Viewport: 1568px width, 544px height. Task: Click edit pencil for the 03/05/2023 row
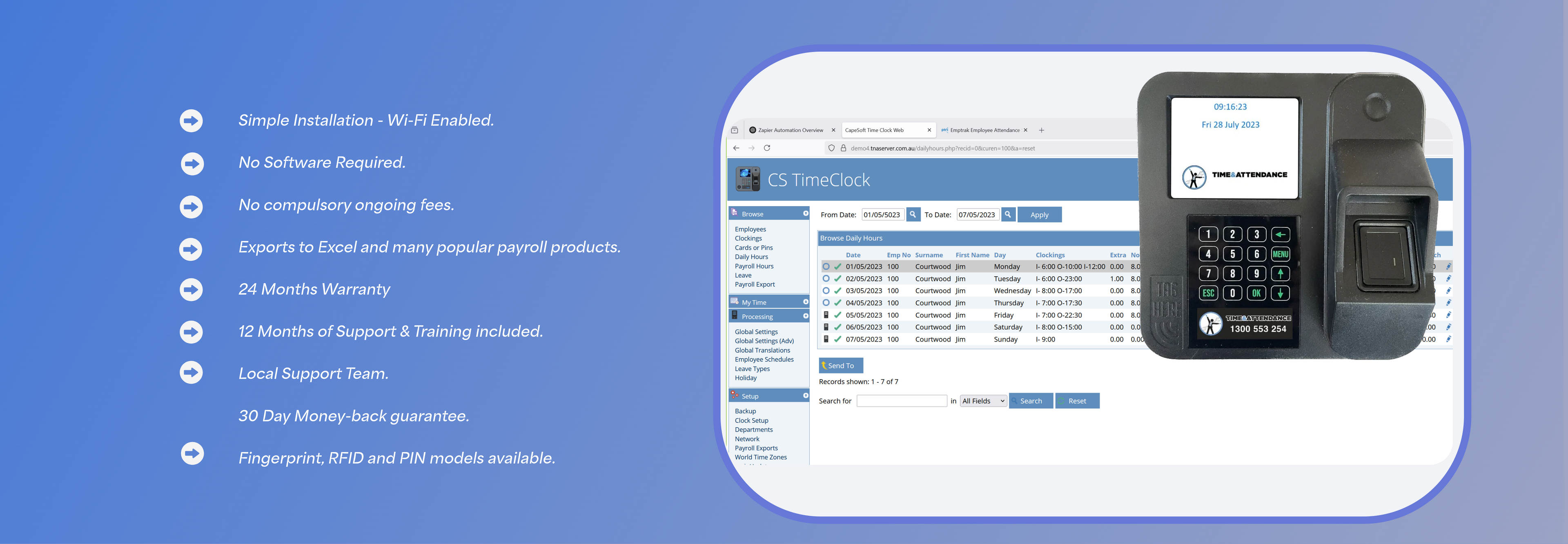tap(1449, 291)
